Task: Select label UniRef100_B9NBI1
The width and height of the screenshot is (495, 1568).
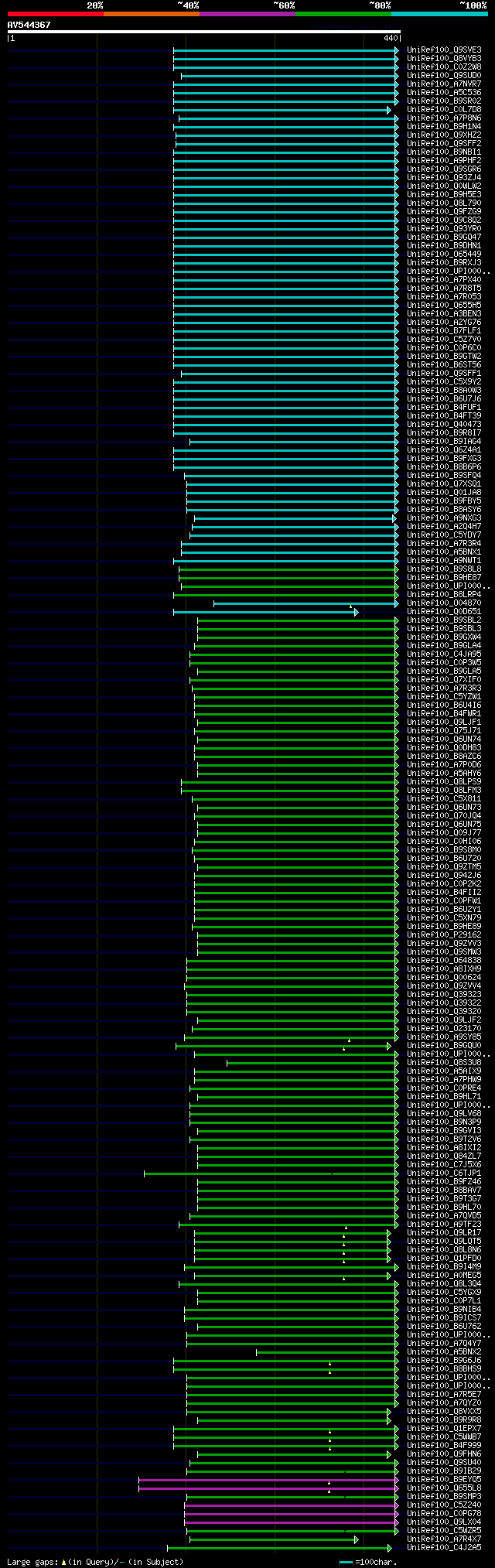Action: [444, 152]
